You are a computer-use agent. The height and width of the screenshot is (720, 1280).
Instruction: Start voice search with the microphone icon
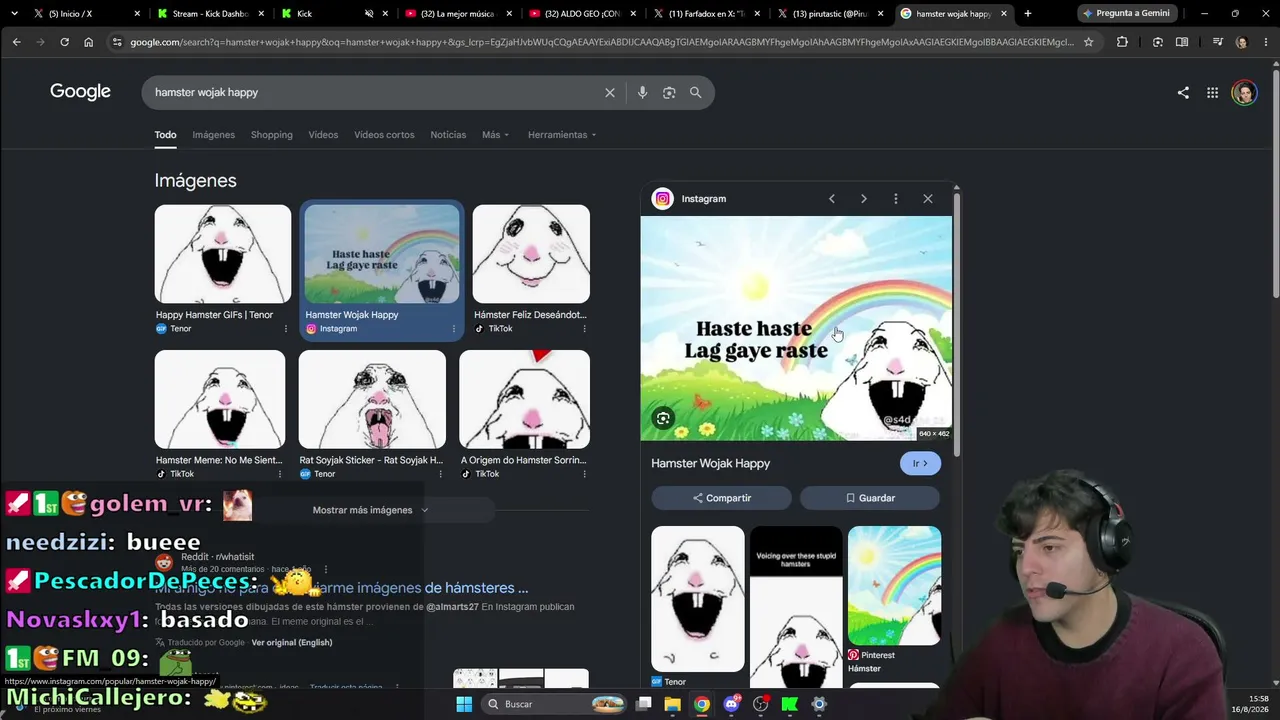[x=642, y=92]
